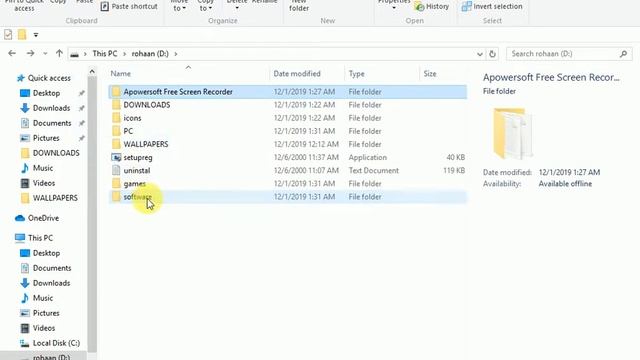The image size is (640, 360).
Task: Expand the address bar history dropdown
Action: (x=480, y=54)
